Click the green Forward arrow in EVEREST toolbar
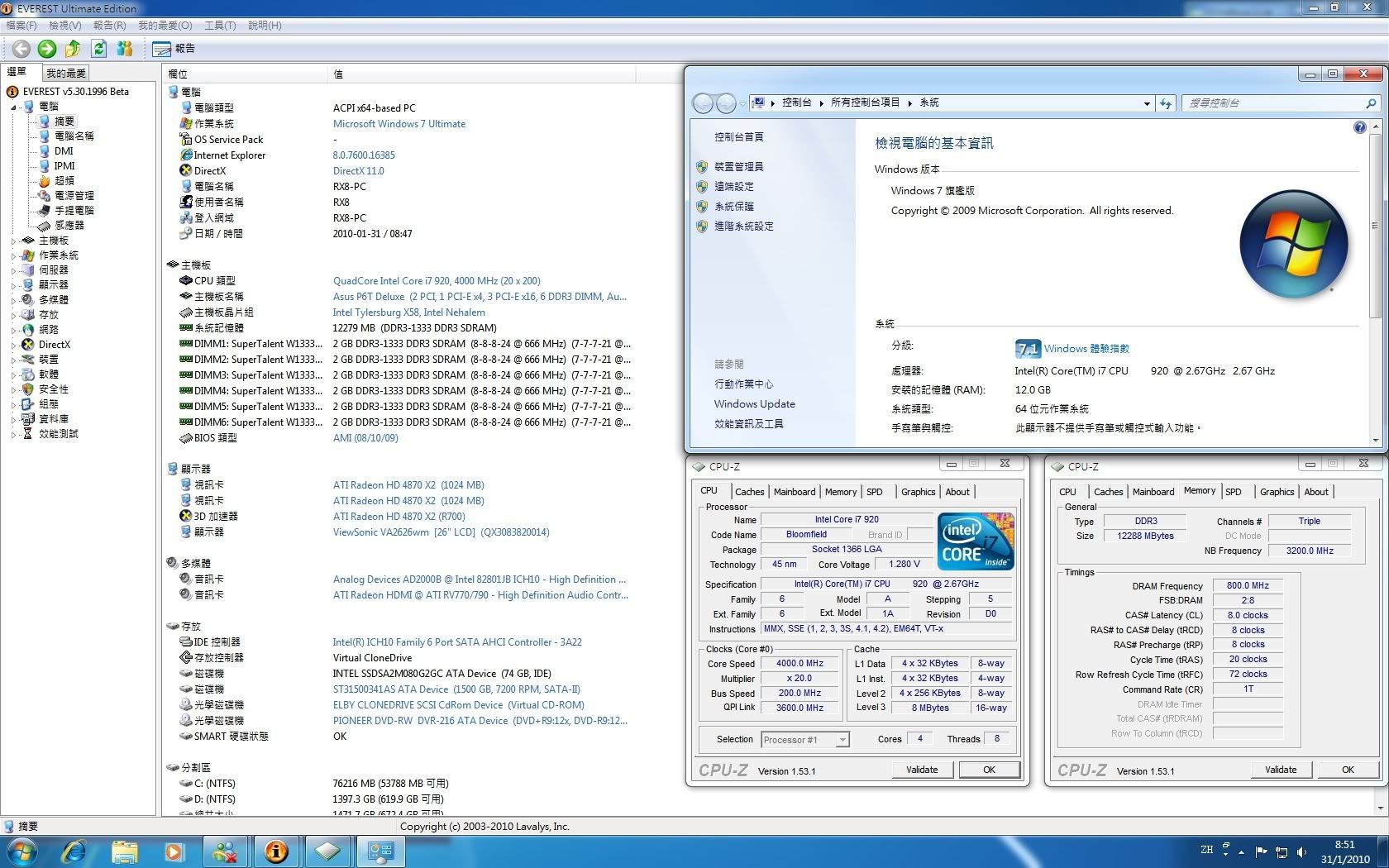Screen dimensions: 1389x868 [x=47, y=49]
